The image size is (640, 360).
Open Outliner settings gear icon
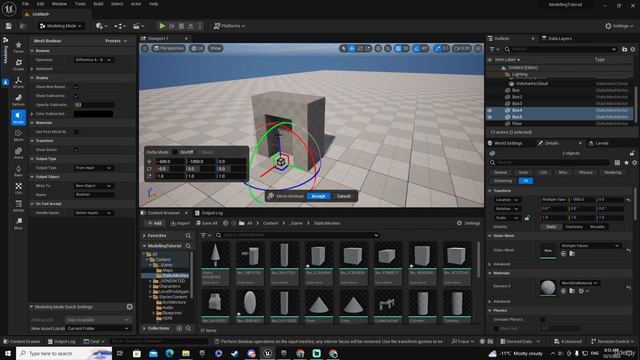pos(633,49)
